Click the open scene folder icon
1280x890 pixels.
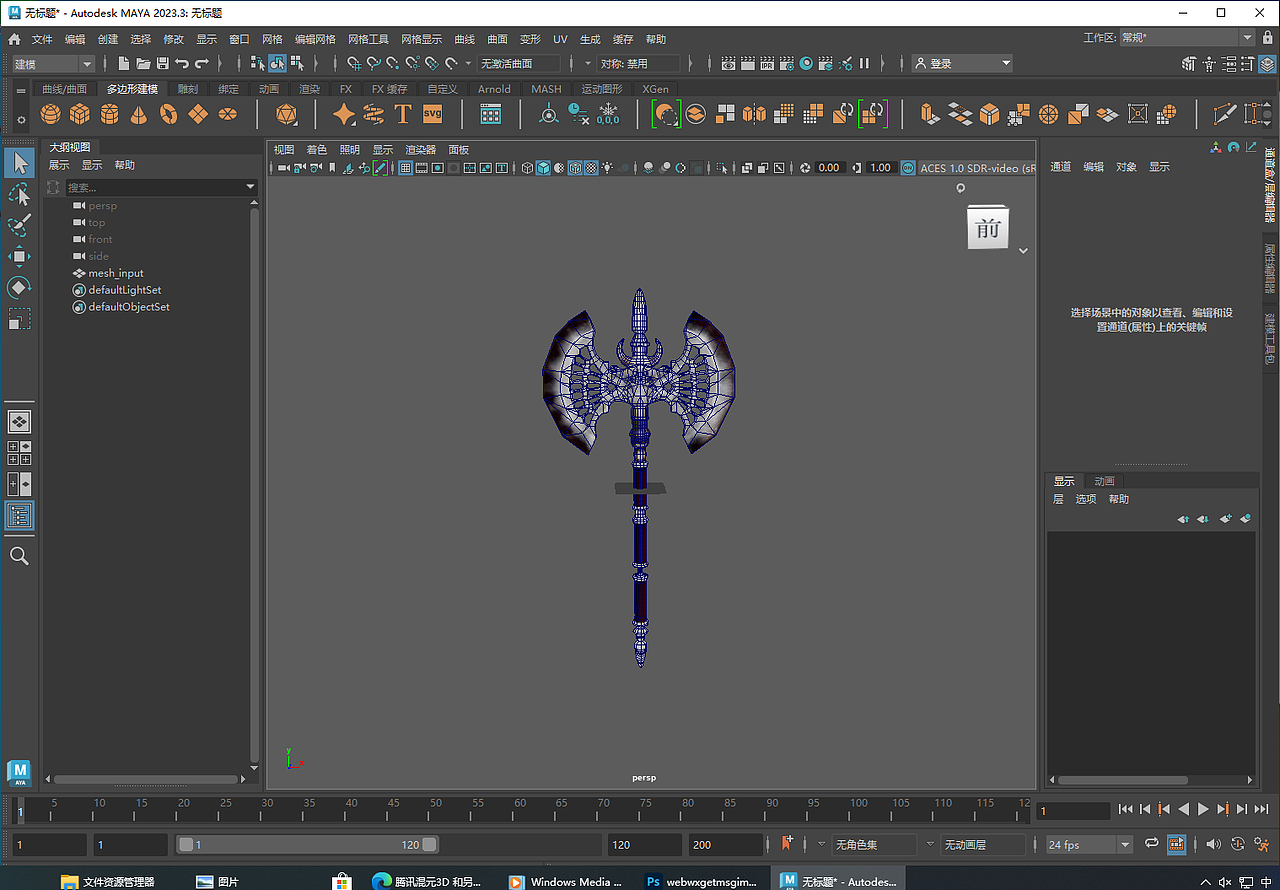pyautogui.click(x=143, y=63)
